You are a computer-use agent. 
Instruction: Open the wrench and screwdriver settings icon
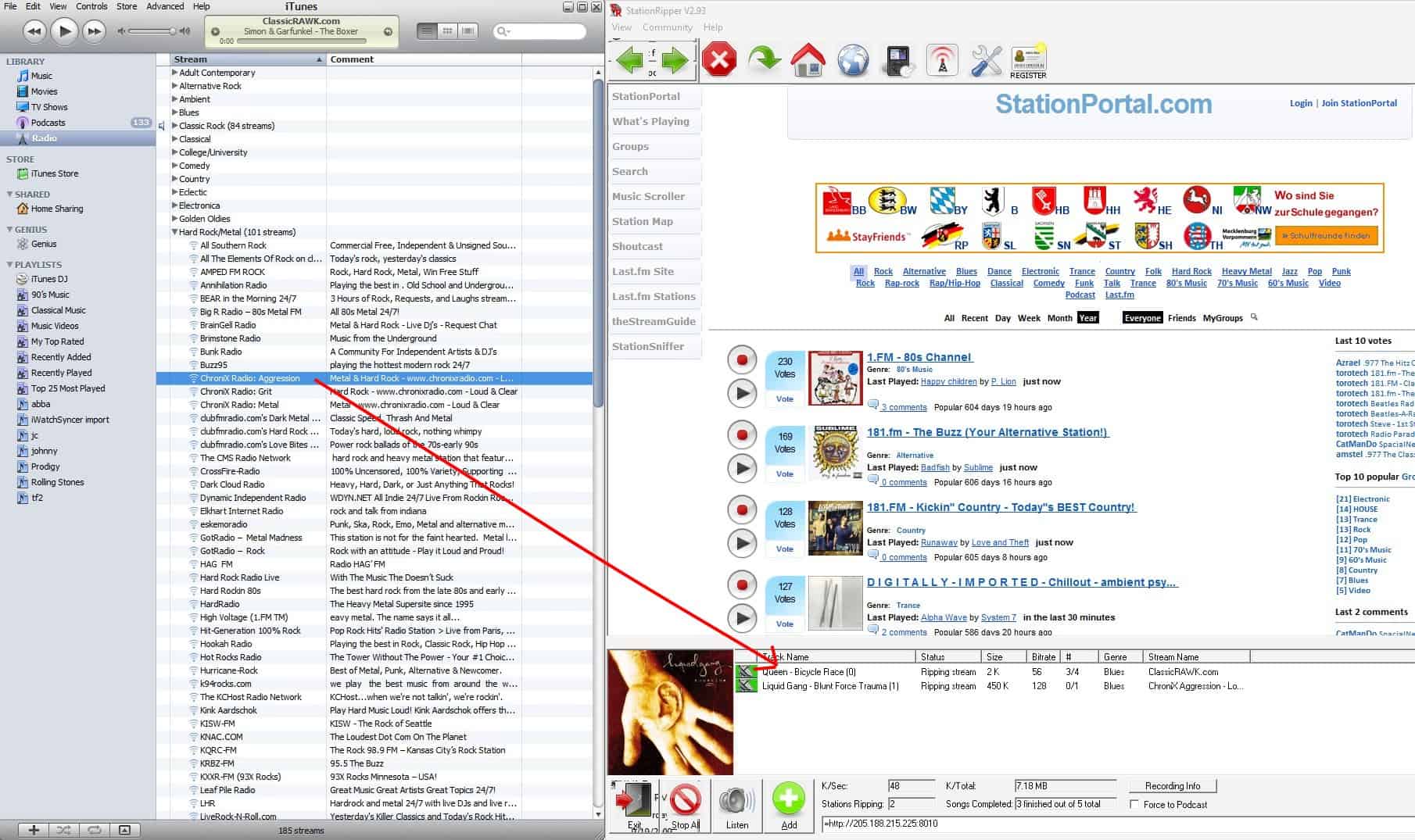[986, 60]
